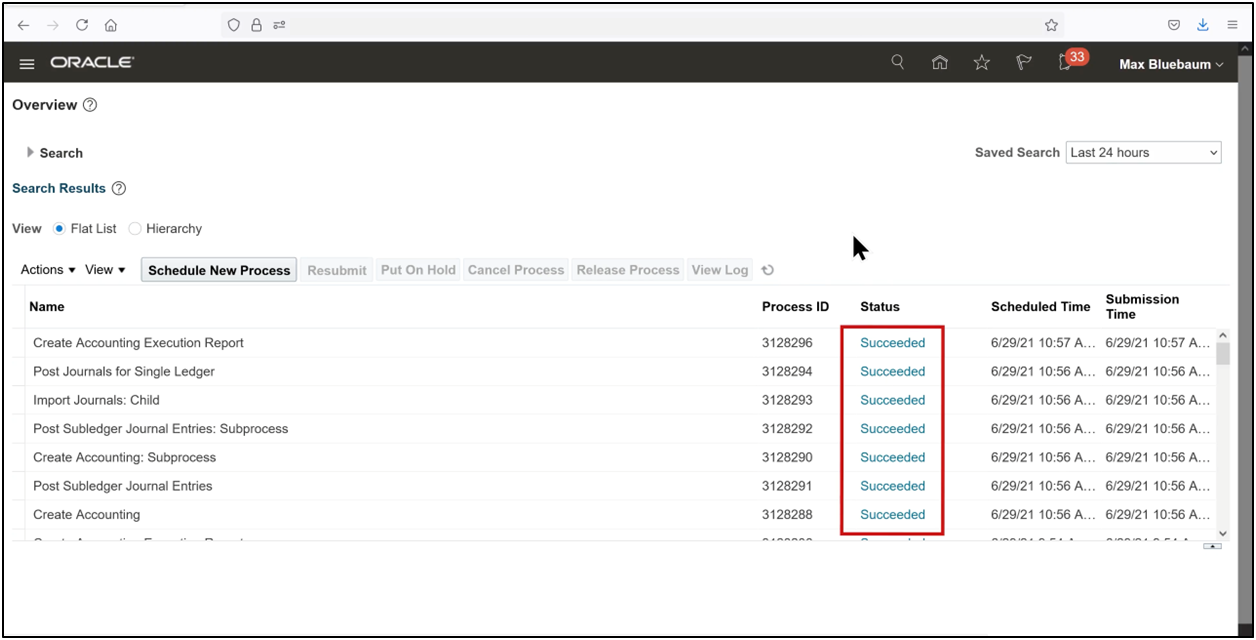Expand the Search section triangle
This screenshot has width=1256, height=640.
(30, 152)
